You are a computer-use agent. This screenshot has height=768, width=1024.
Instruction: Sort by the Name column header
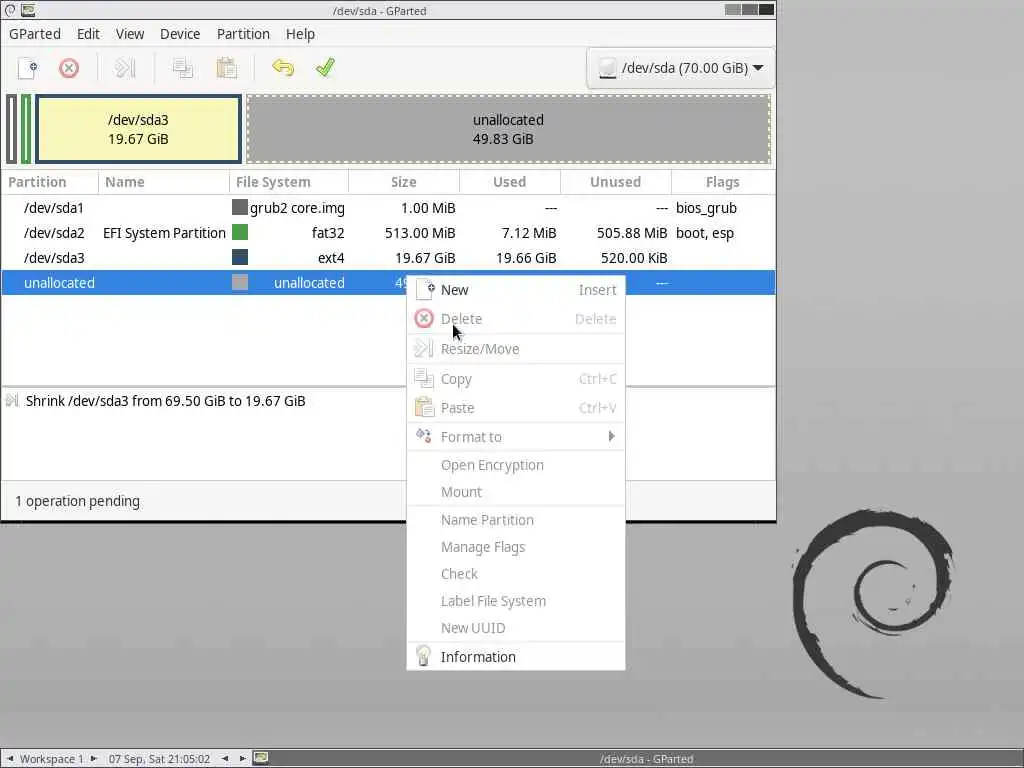163,182
